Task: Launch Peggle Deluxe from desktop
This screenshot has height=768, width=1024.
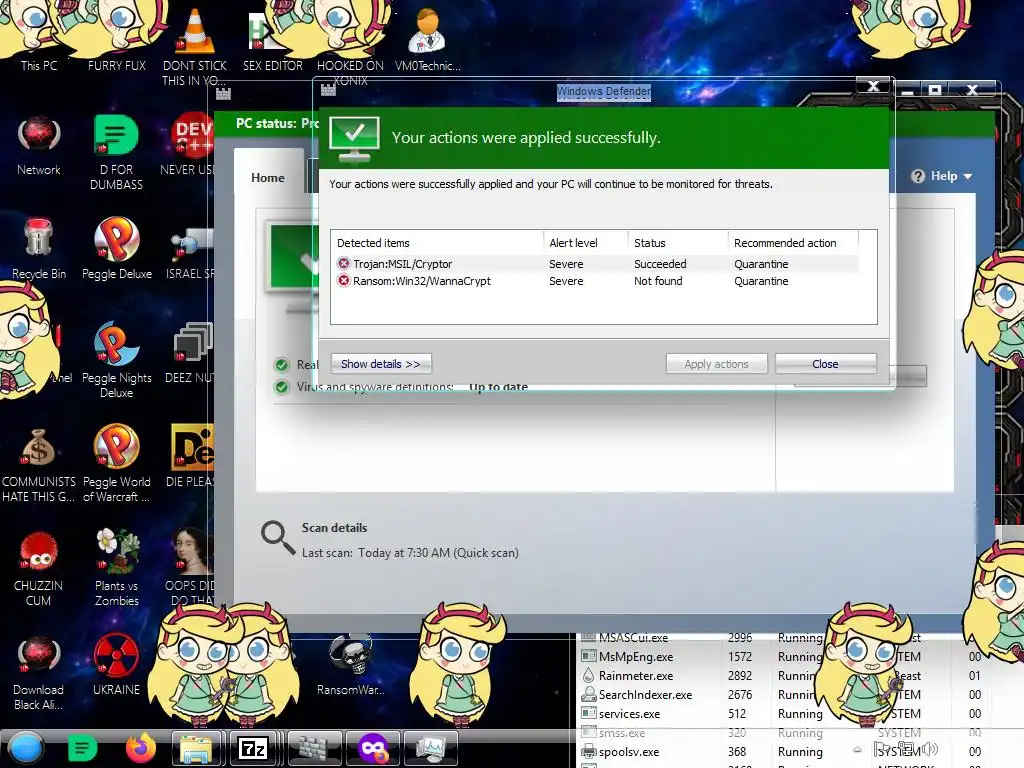Action: 117,248
